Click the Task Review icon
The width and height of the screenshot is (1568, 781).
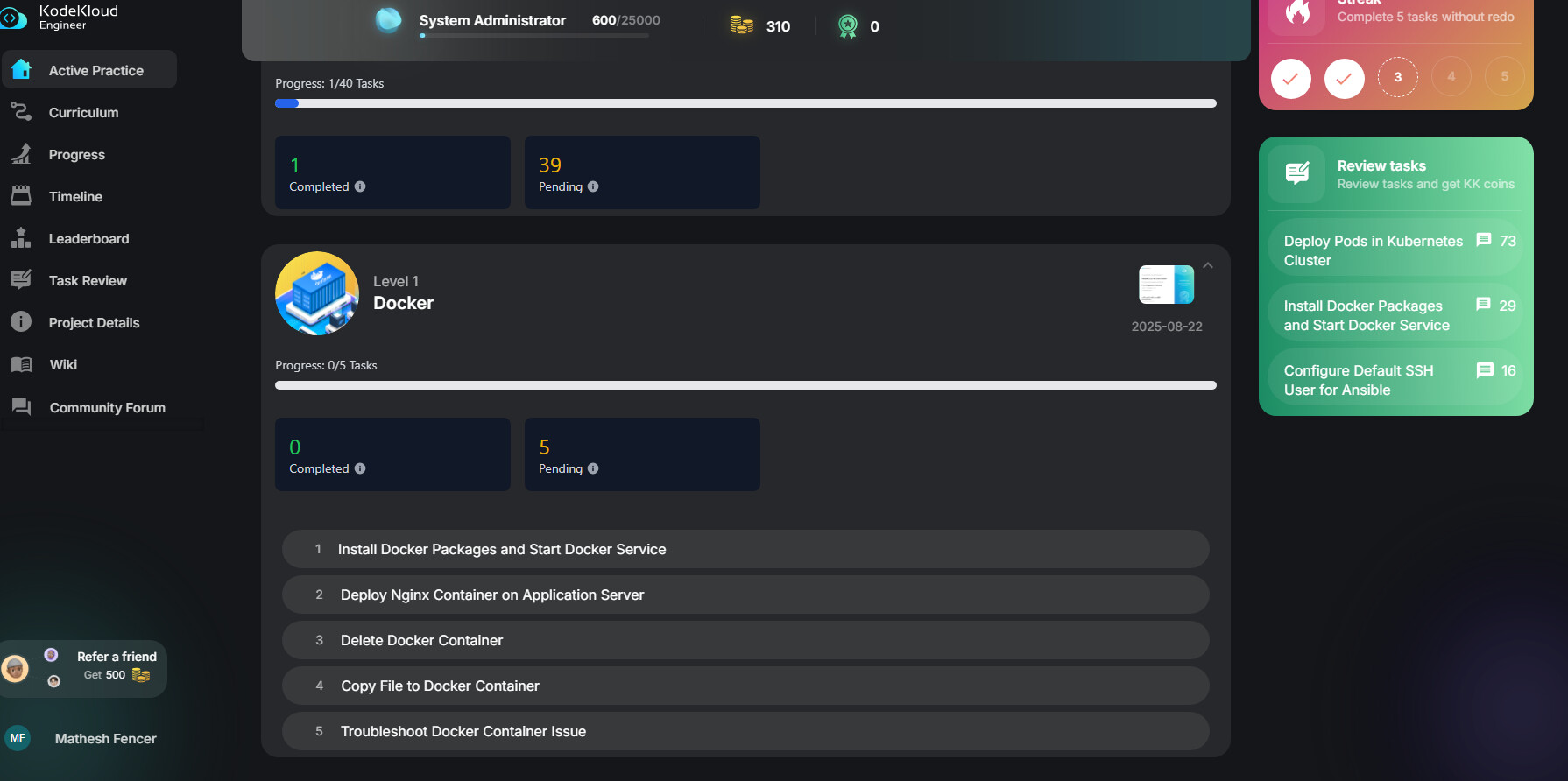pyautogui.click(x=21, y=280)
